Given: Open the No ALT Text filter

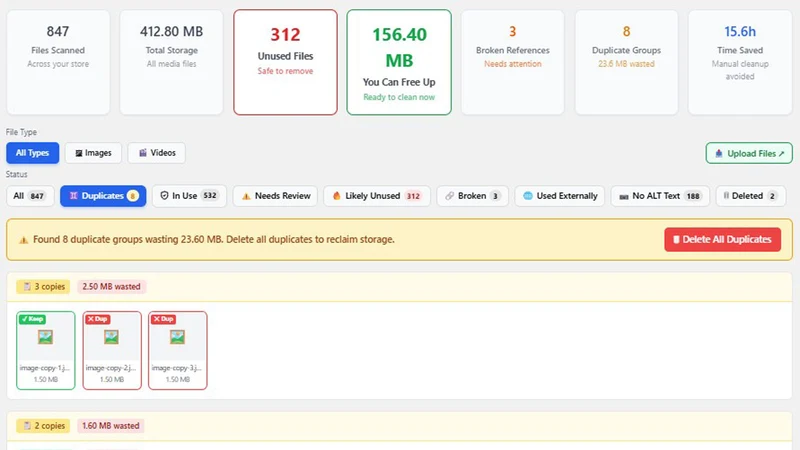Looking at the screenshot, I should [x=660, y=196].
